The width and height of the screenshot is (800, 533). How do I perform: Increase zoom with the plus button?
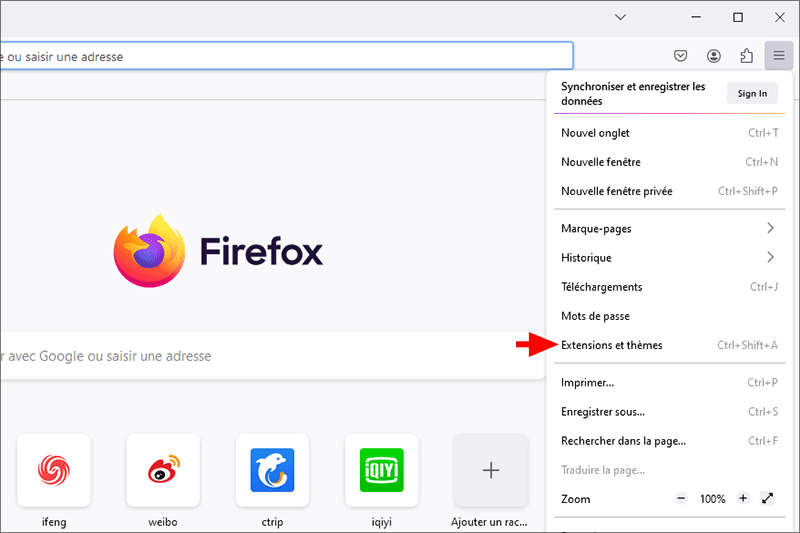pos(743,498)
